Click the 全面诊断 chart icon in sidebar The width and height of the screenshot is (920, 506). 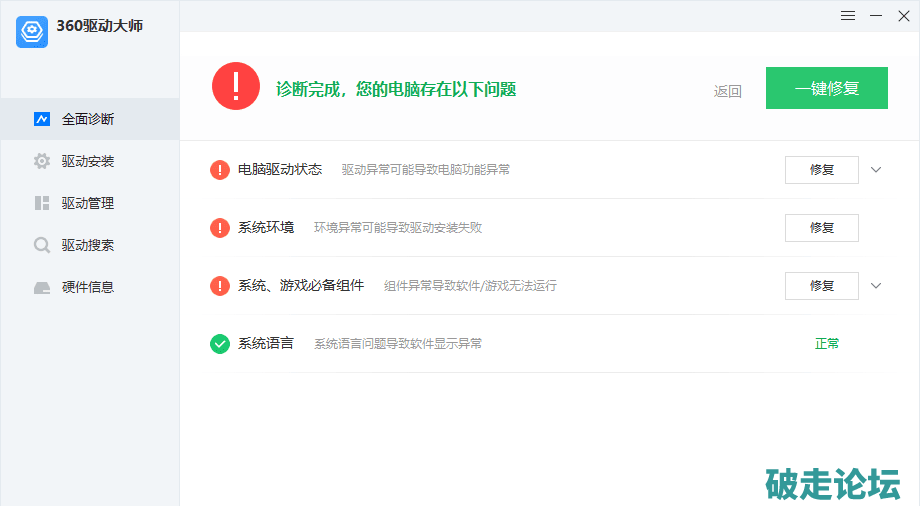(x=42, y=119)
